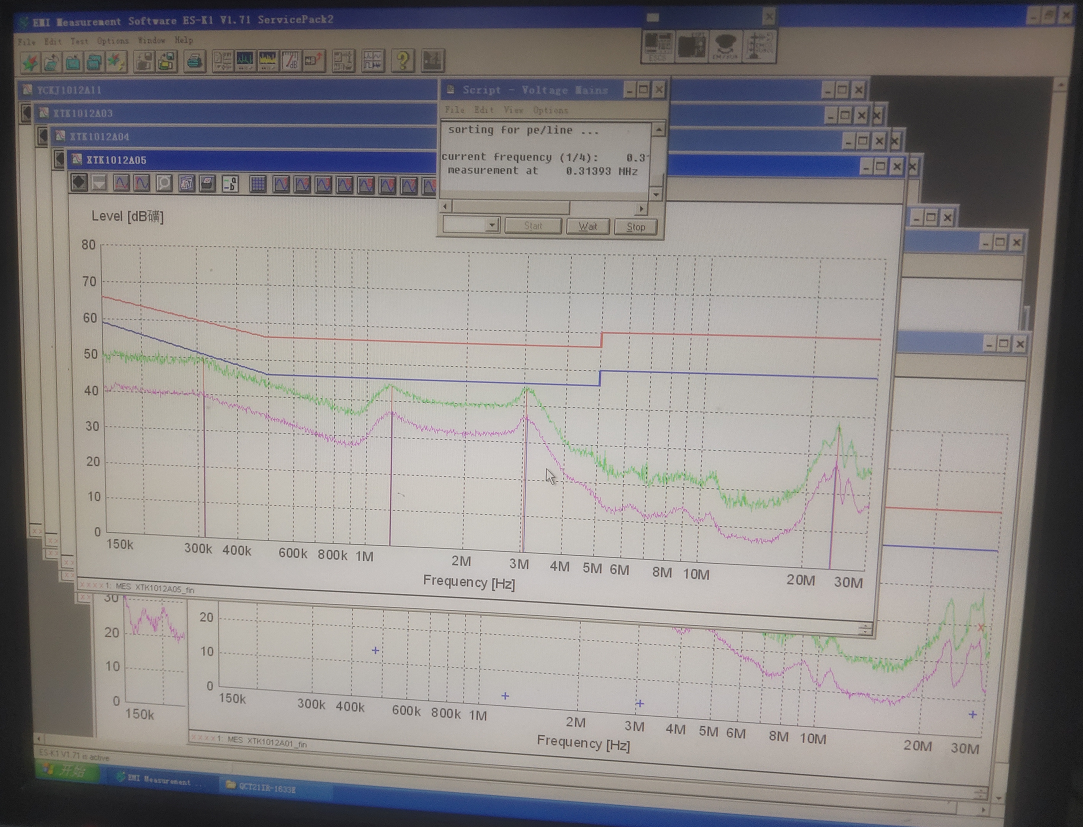The image size is (1083, 827).
Task: Click the Script log's horizontal scrollbar left arrow
Action: 445,207
